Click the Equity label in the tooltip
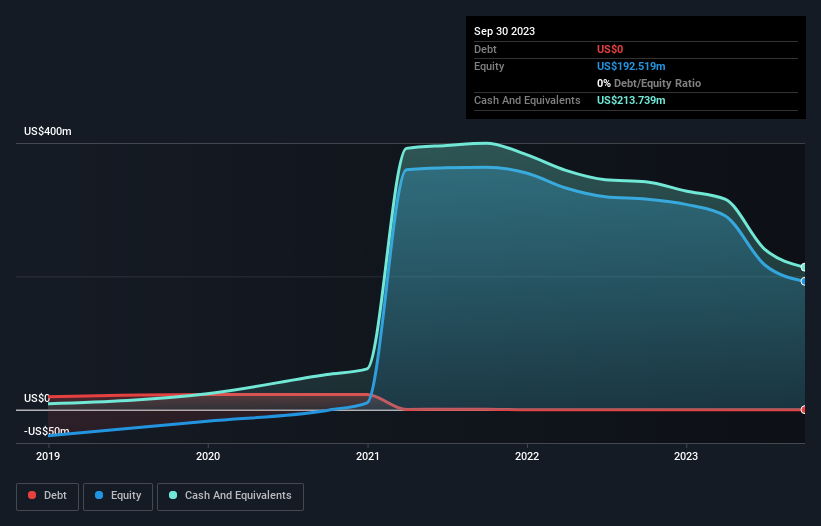Viewport: 821px width, 526px height. (489, 66)
